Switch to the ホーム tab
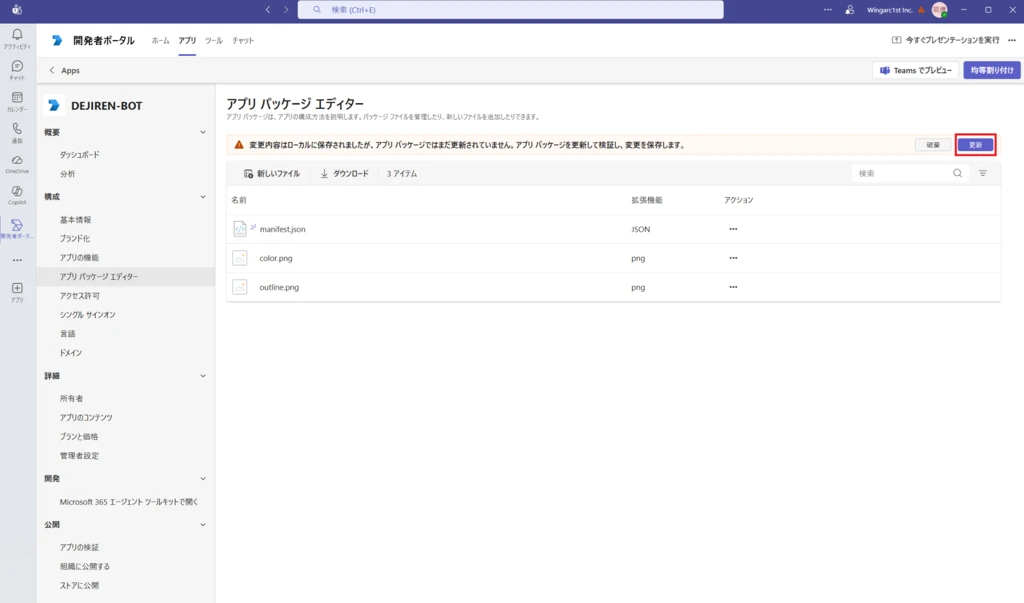The height and width of the screenshot is (603, 1024). coord(160,41)
